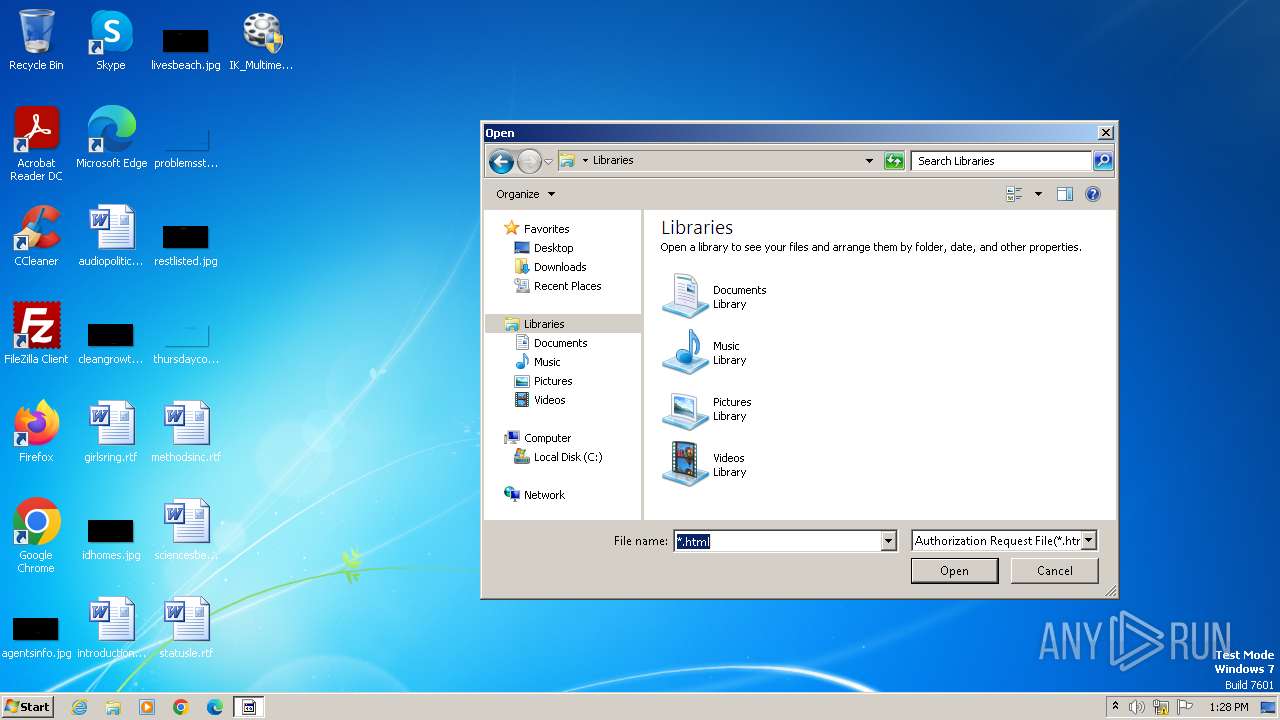Launch Internet Explorer from taskbar
The image size is (1280, 720).
[x=79, y=707]
